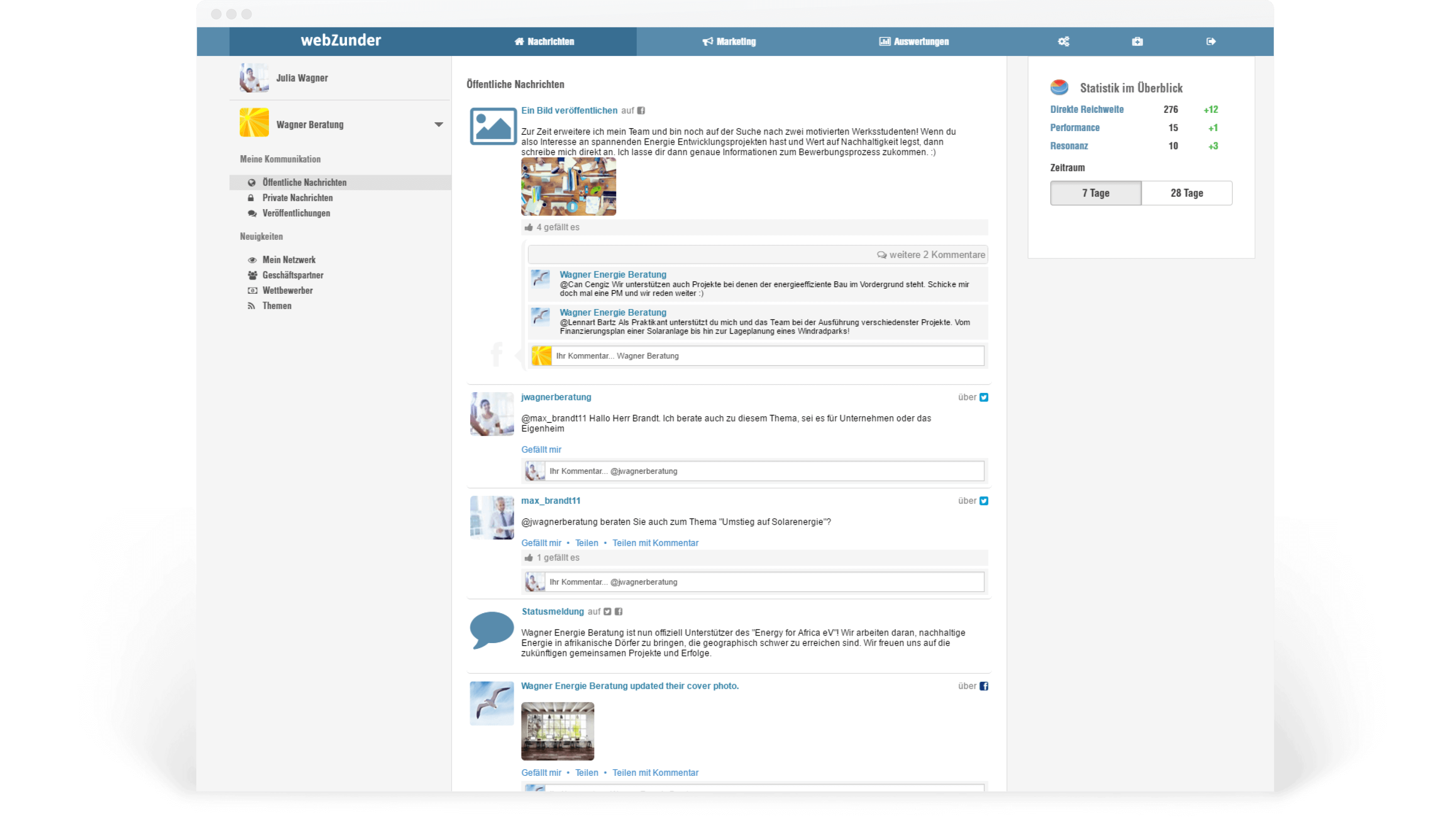This screenshot has height=819, width=1456.
Task: Click Gefällt mir on cover photo post
Action: pyautogui.click(x=541, y=773)
